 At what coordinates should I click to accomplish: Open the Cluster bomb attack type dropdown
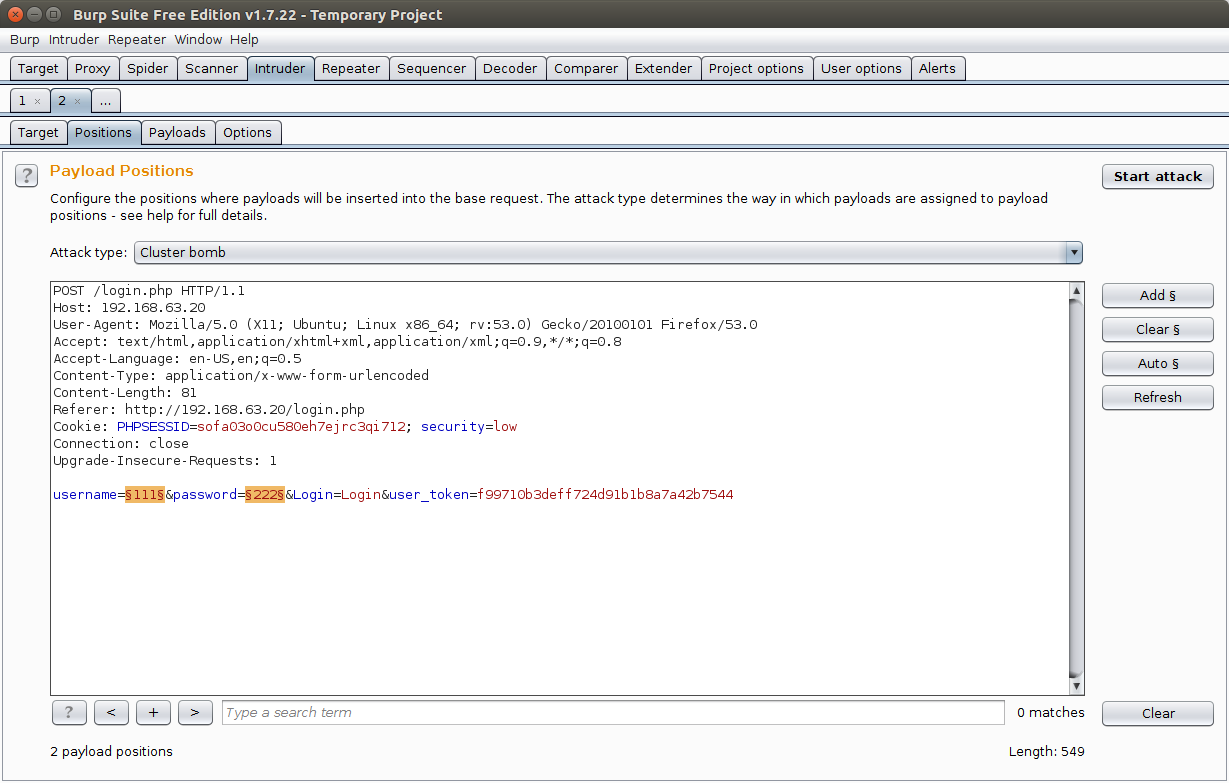1073,252
